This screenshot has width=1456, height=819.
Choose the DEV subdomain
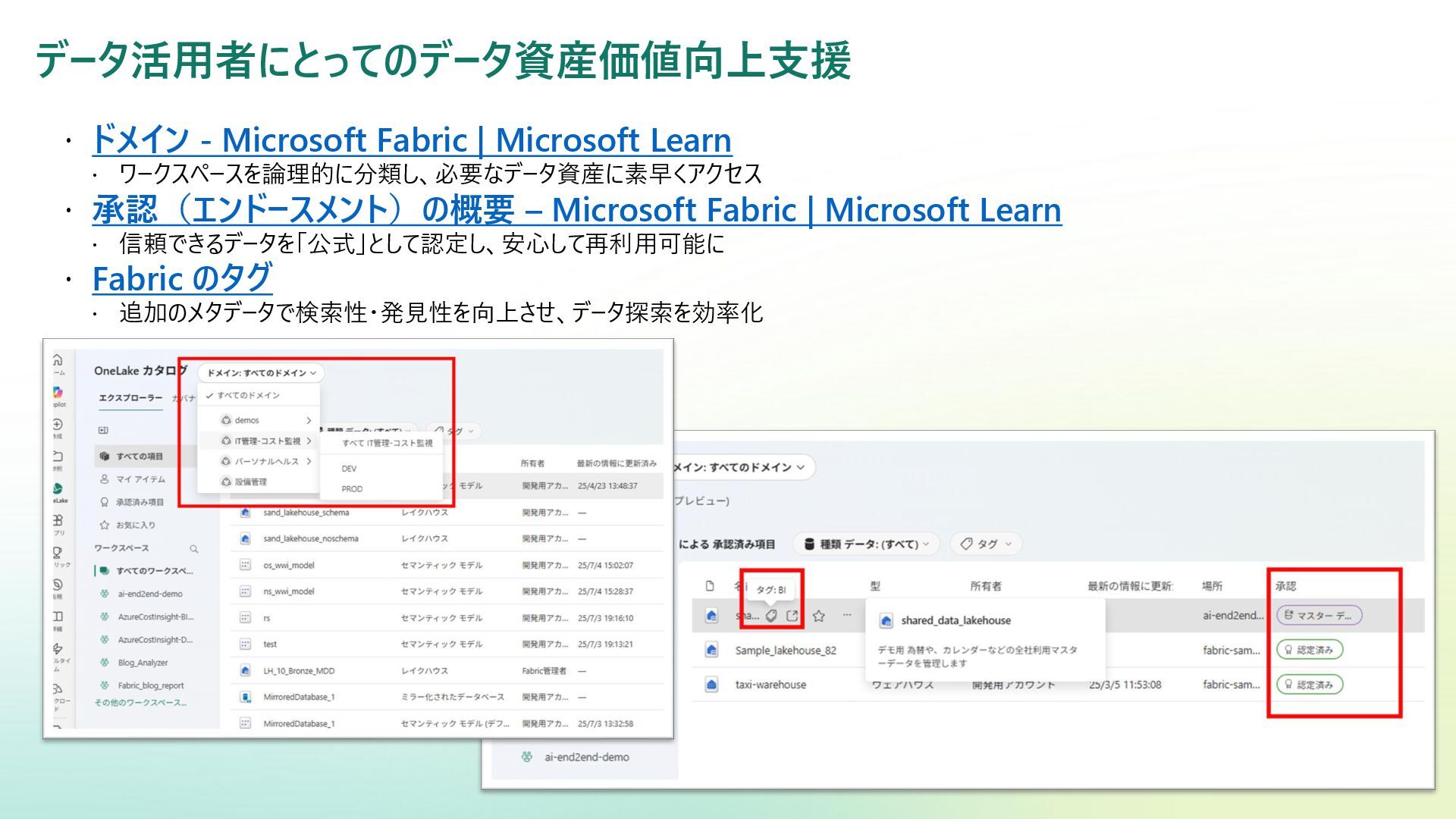tap(349, 469)
